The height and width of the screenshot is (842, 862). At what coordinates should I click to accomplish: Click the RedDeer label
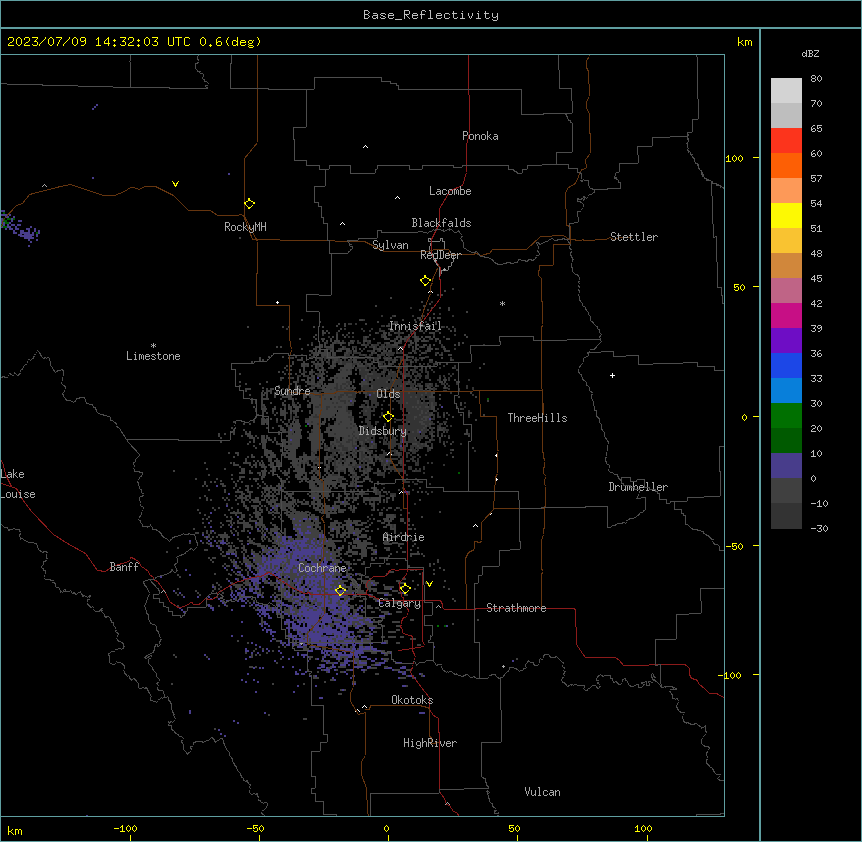click(x=440, y=255)
